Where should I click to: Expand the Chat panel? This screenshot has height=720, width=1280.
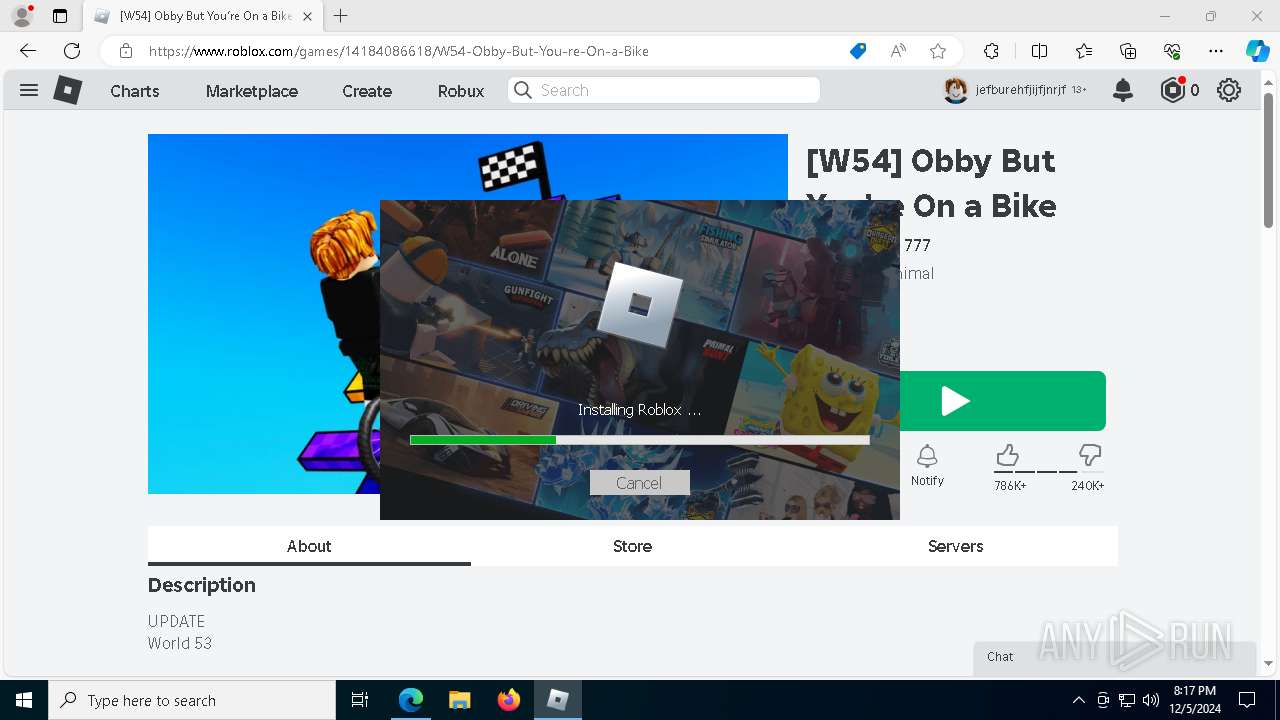tap(1114, 656)
